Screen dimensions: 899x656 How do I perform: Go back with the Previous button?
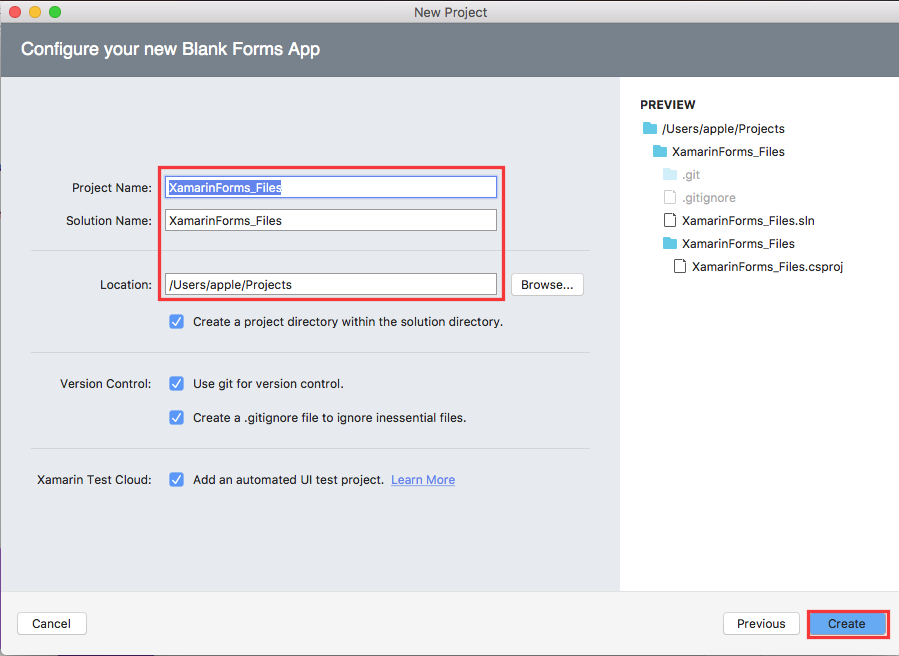click(x=761, y=624)
